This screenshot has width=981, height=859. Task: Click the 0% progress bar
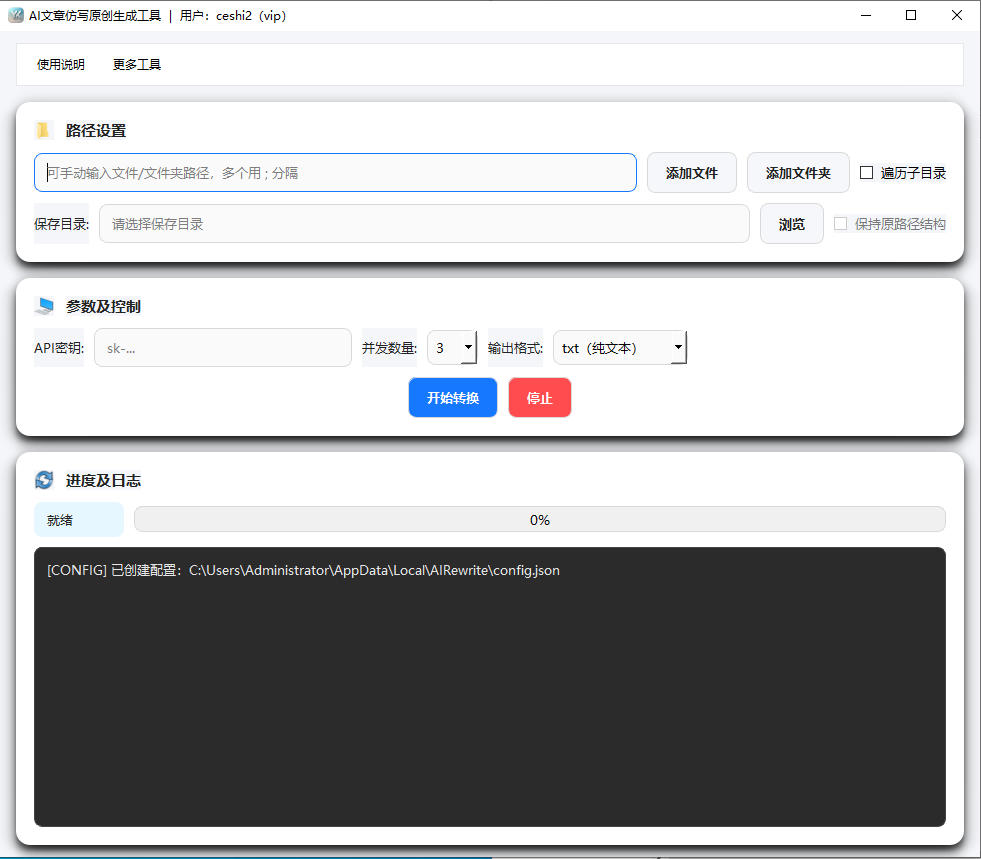pos(539,519)
